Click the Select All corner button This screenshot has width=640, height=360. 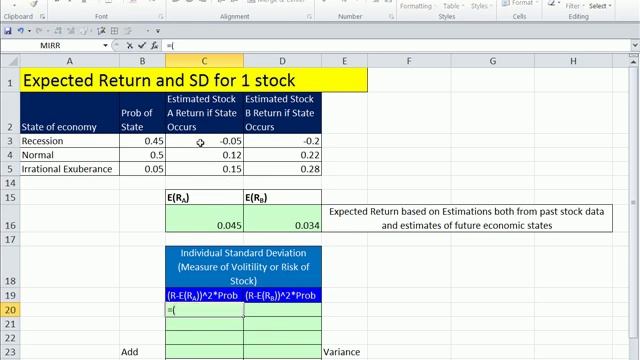click(x=10, y=61)
